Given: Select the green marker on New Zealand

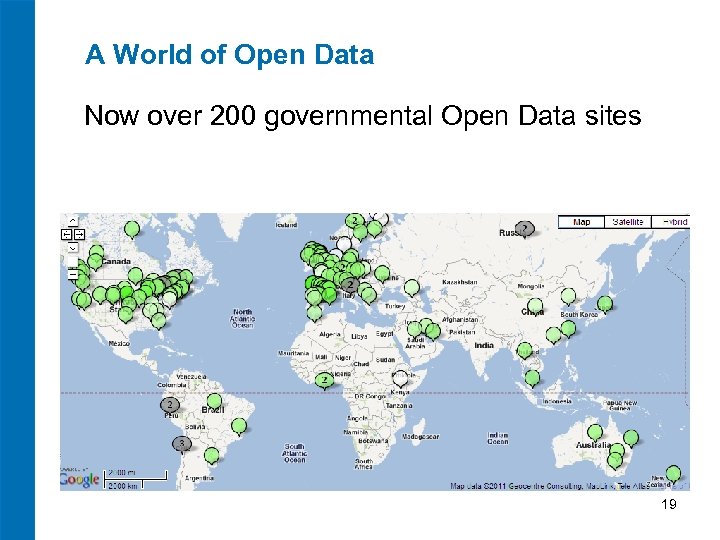Looking at the screenshot, I should pos(673,473).
